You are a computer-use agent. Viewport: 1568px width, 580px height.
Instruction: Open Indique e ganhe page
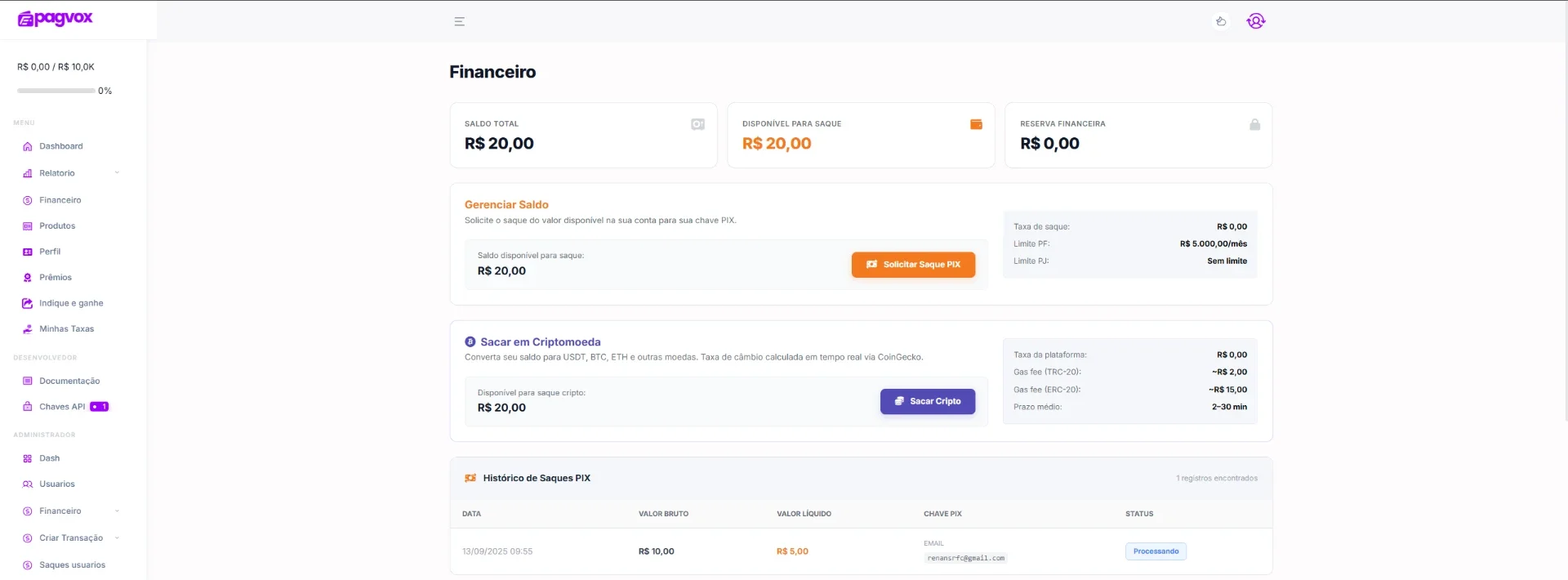point(71,303)
